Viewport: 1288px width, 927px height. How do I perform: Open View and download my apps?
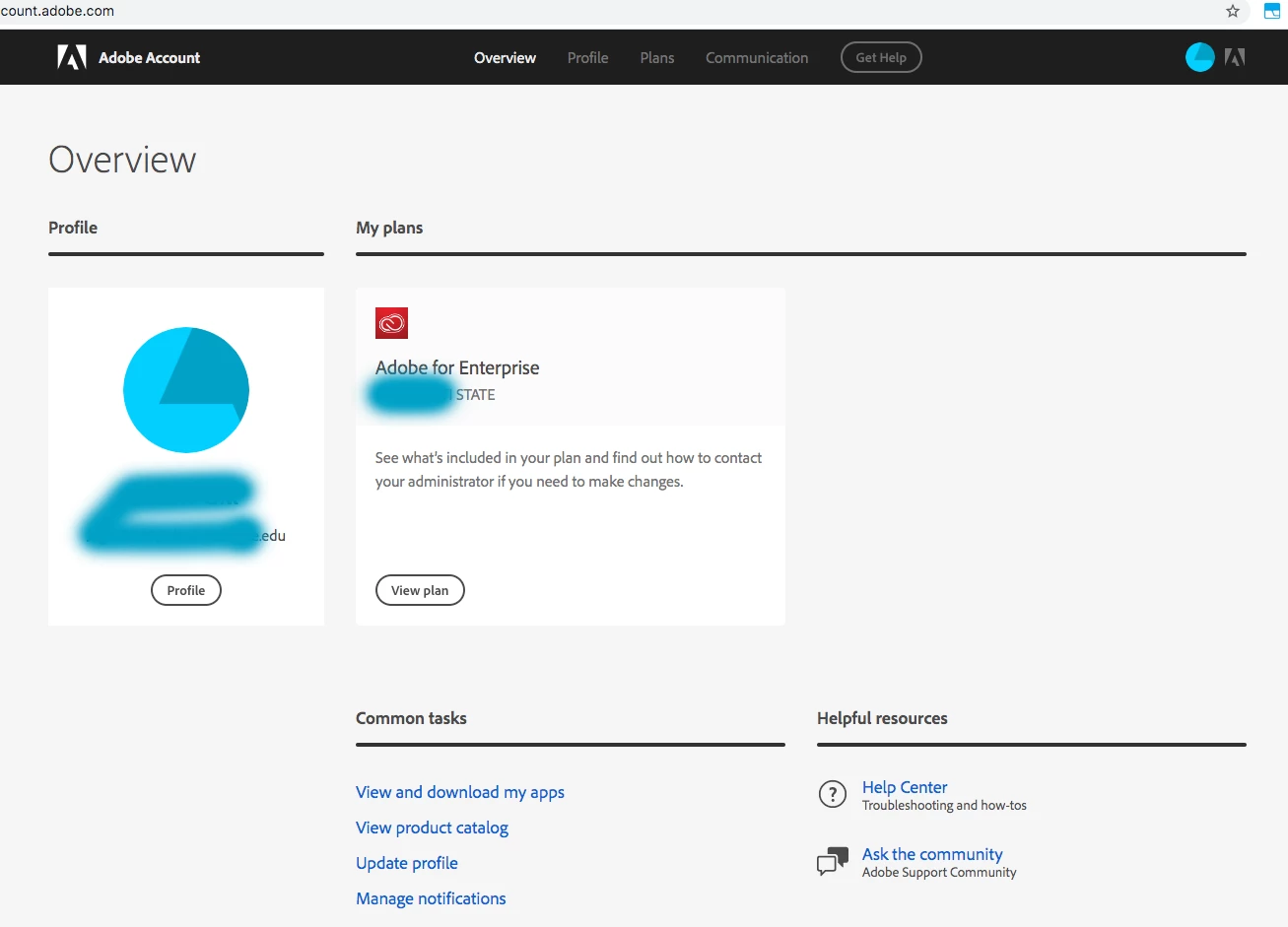[x=460, y=792]
